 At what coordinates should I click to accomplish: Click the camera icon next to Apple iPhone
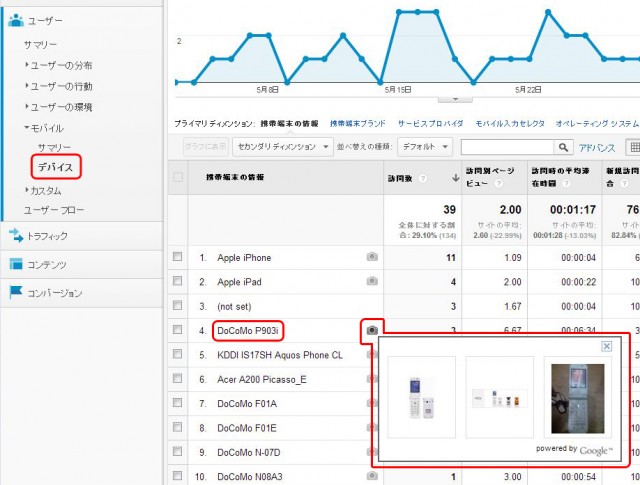coord(372,257)
